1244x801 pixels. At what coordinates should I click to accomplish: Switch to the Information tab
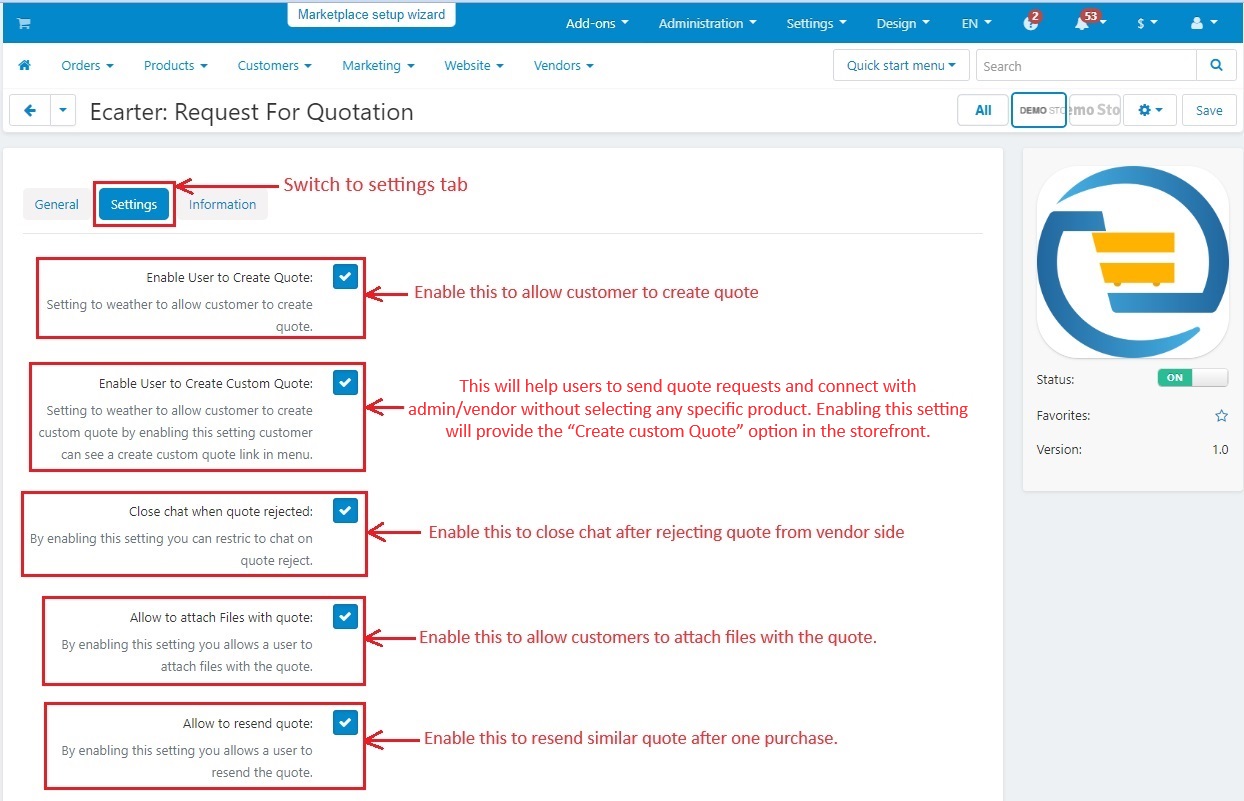coord(222,204)
